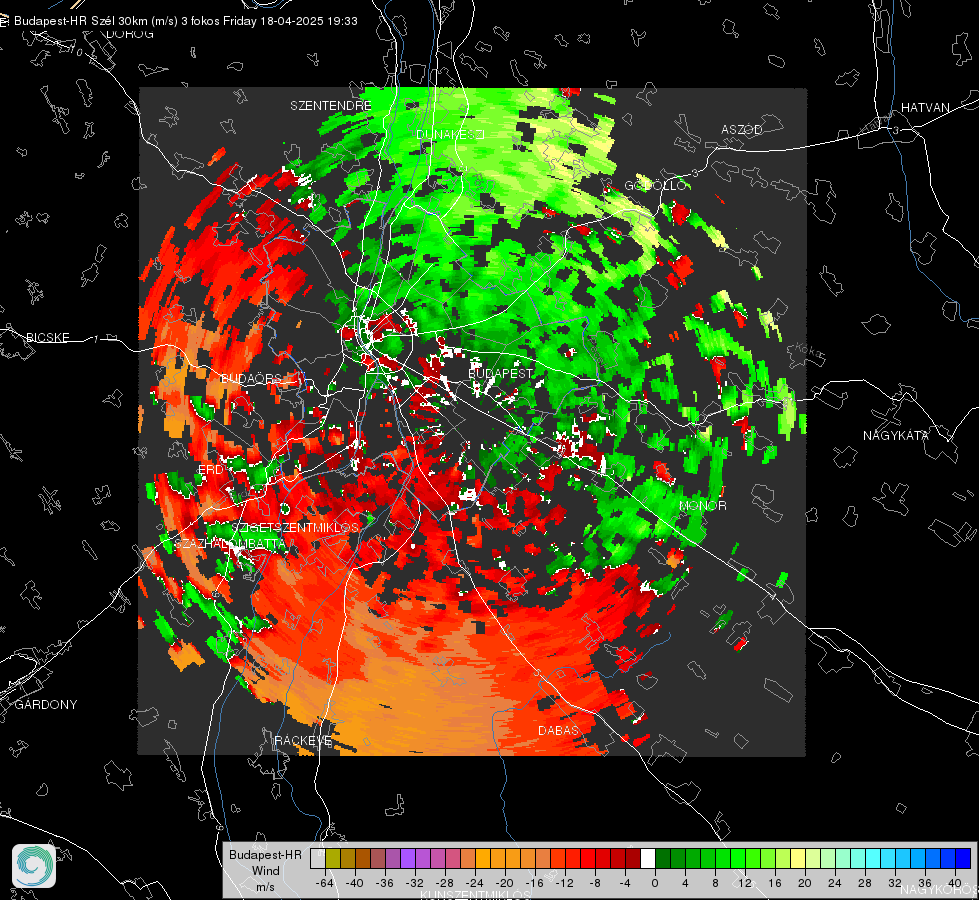Image resolution: width=979 pixels, height=900 pixels.
Task: Click the -40 legend value
Action: 355,883
